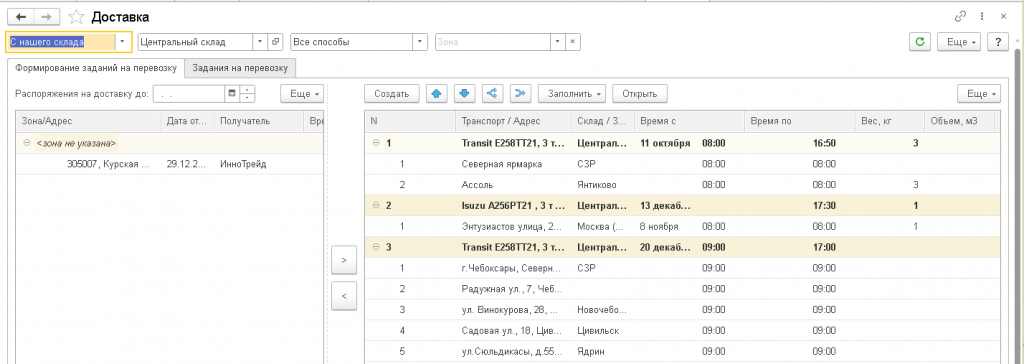Refresh data with the green arrow button
Viewport: 1024px width, 364px height.
pyautogui.click(x=920, y=42)
